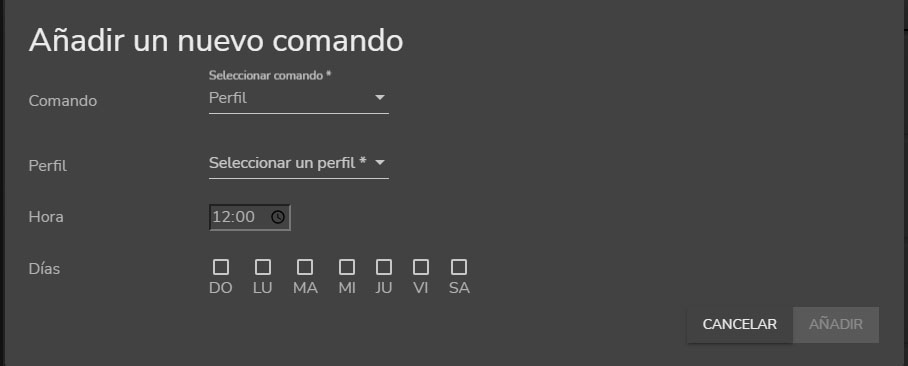The height and width of the screenshot is (366, 908).
Task: Click the selected 'Perfil' value in Comando dropdown
Action: click(228, 98)
